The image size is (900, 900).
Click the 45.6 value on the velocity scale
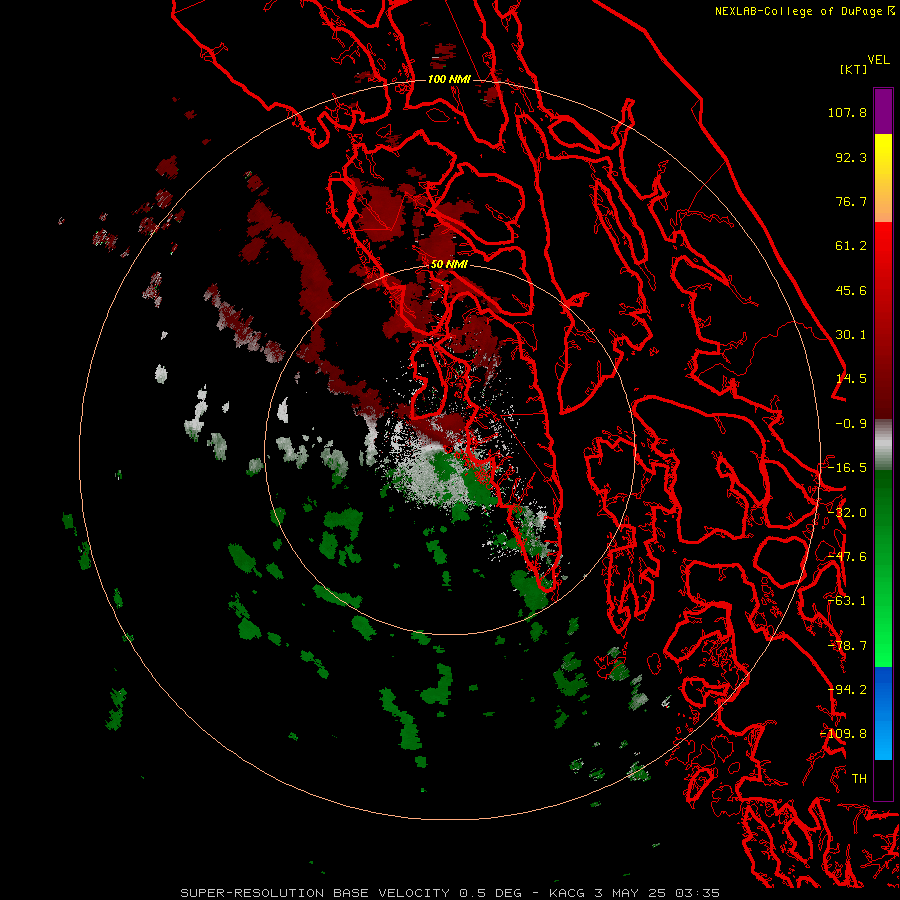pos(851,290)
